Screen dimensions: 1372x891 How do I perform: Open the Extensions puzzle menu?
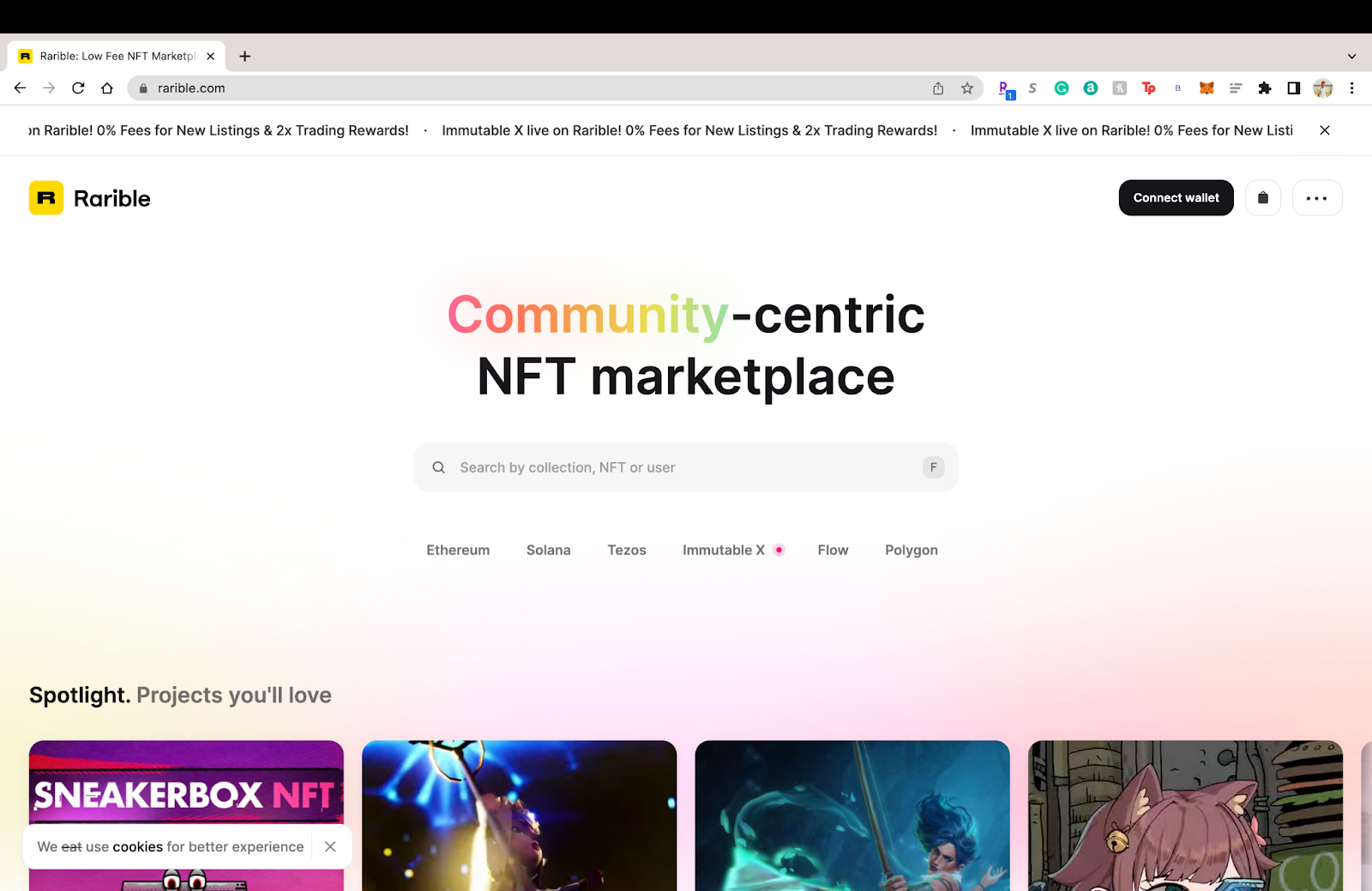[1265, 88]
